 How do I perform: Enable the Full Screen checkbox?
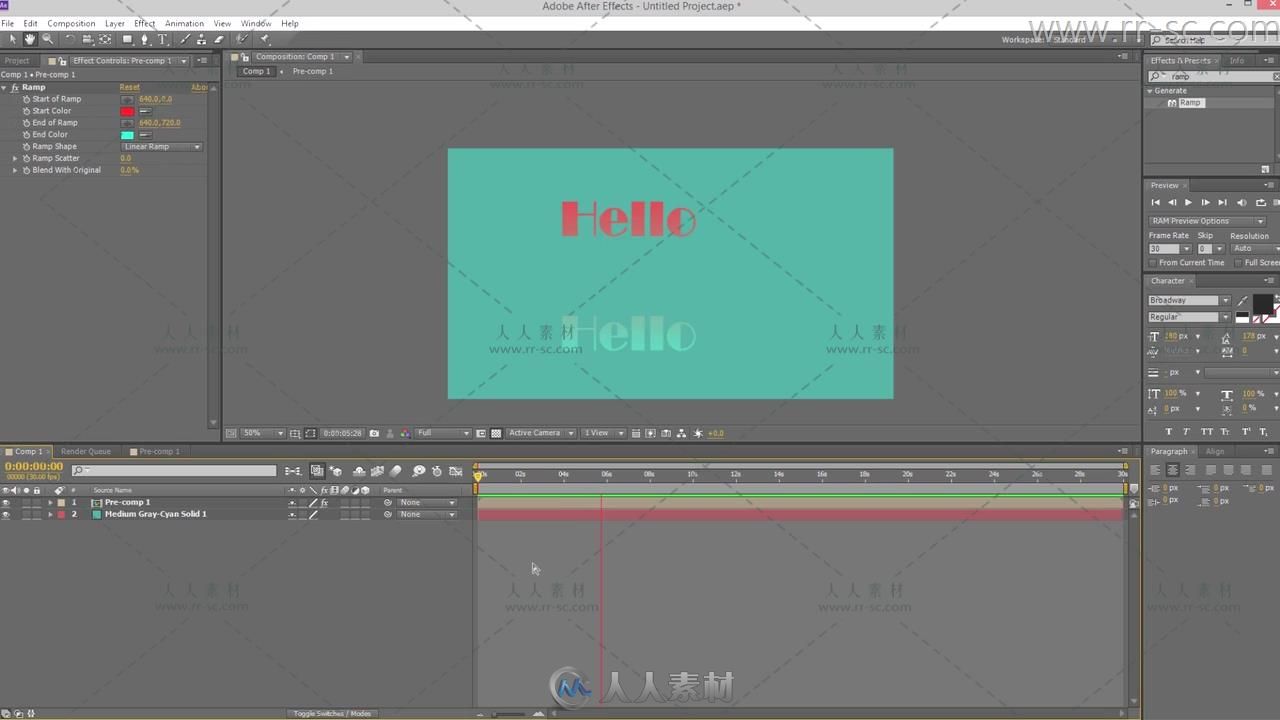click(1238, 263)
